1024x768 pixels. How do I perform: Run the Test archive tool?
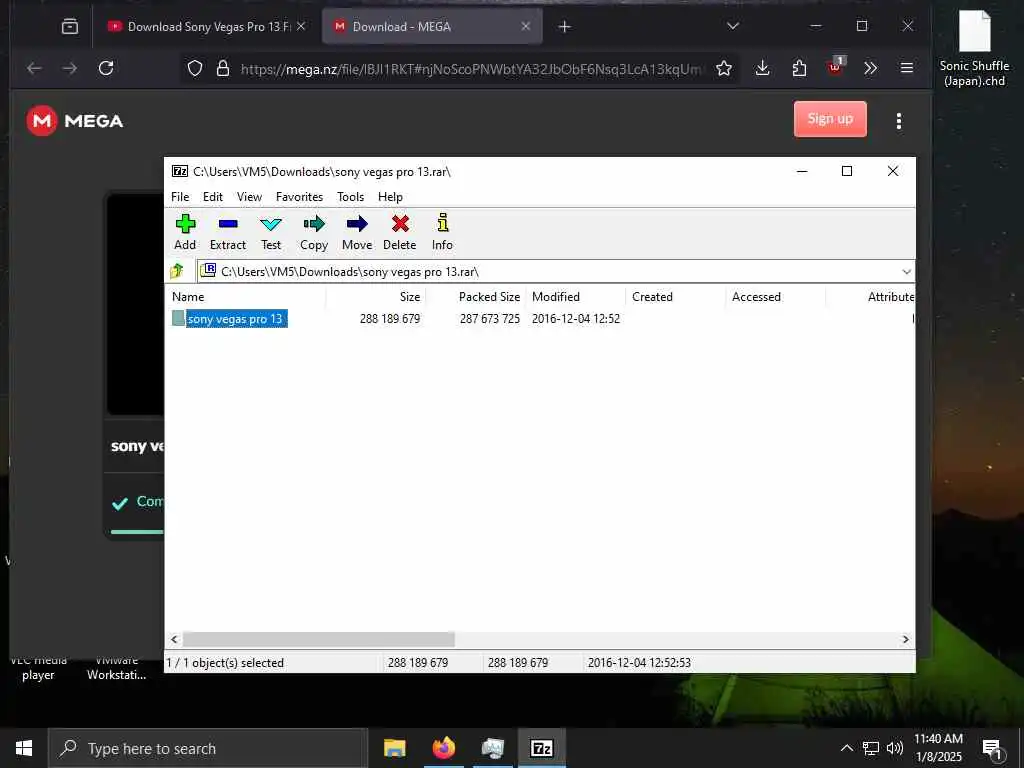pyautogui.click(x=270, y=224)
